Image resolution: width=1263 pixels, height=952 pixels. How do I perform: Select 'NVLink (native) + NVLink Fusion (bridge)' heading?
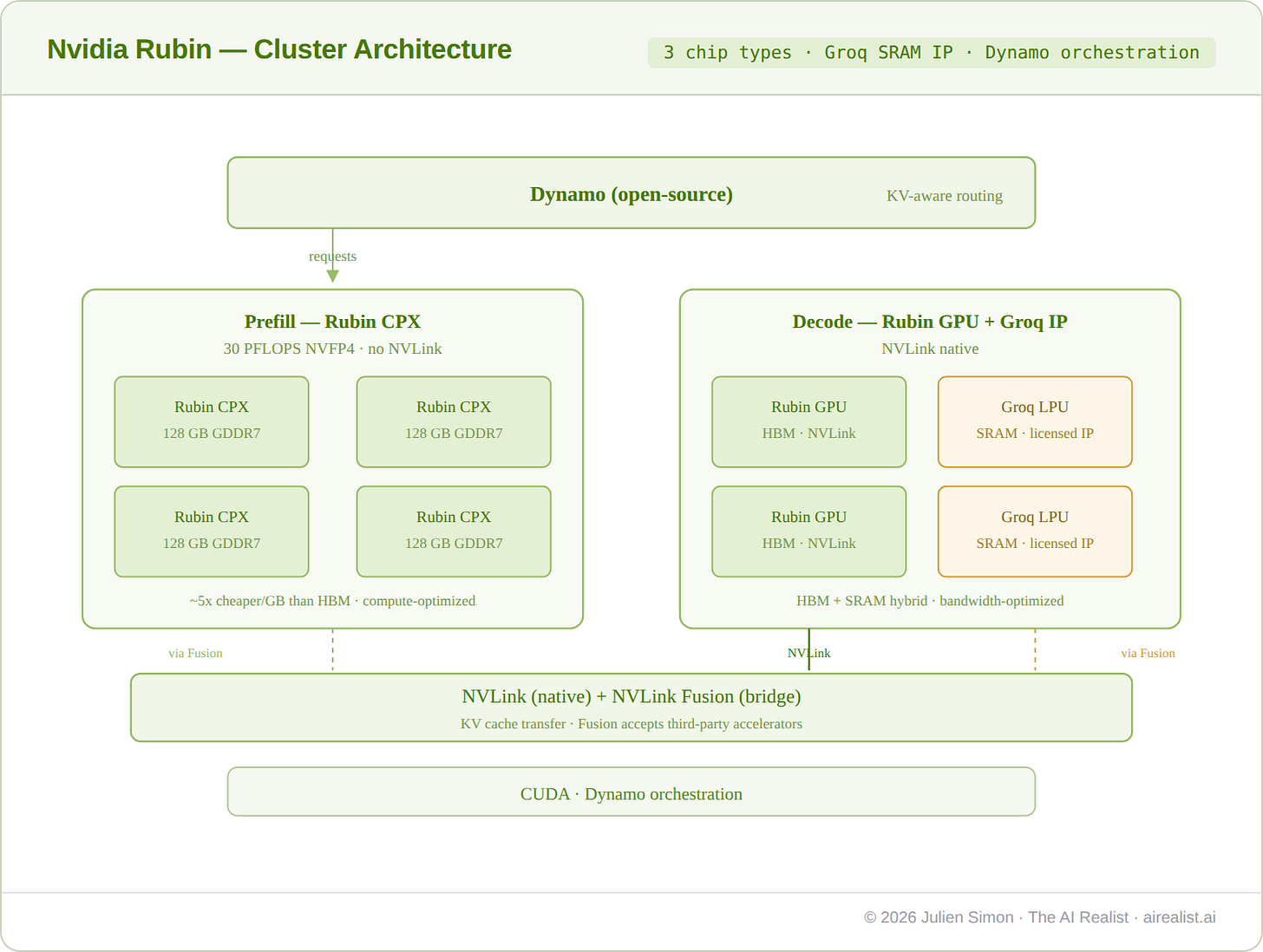[x=631, y=696]
